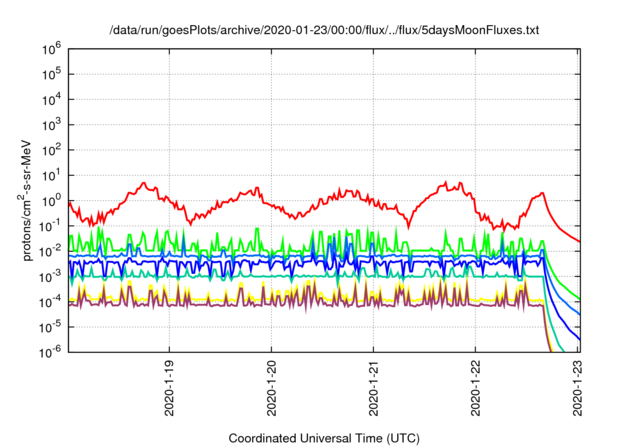Click the protons/cm2-s-sr-MeV y-axis title
This screenshot has height=448, width=640.
[x=25, y=201]
